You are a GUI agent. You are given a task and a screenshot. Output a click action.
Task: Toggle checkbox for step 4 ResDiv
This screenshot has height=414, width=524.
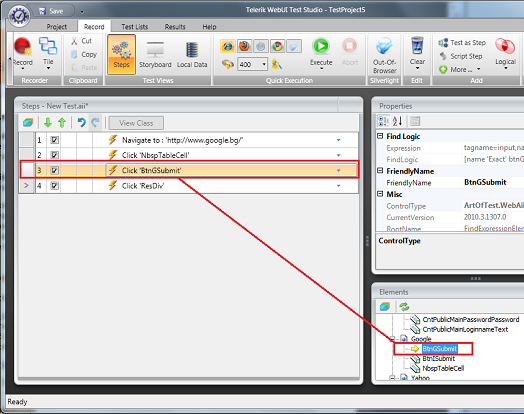point(54,185)
